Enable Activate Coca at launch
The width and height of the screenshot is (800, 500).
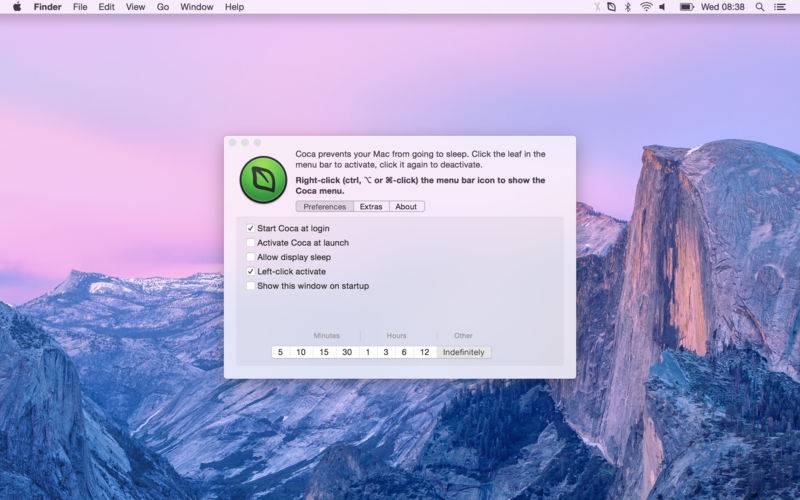click(251, 242)
